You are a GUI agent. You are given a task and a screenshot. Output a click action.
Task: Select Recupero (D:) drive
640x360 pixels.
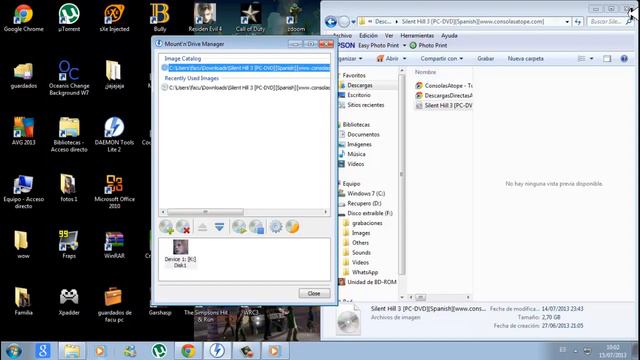[x=364, y=203]
